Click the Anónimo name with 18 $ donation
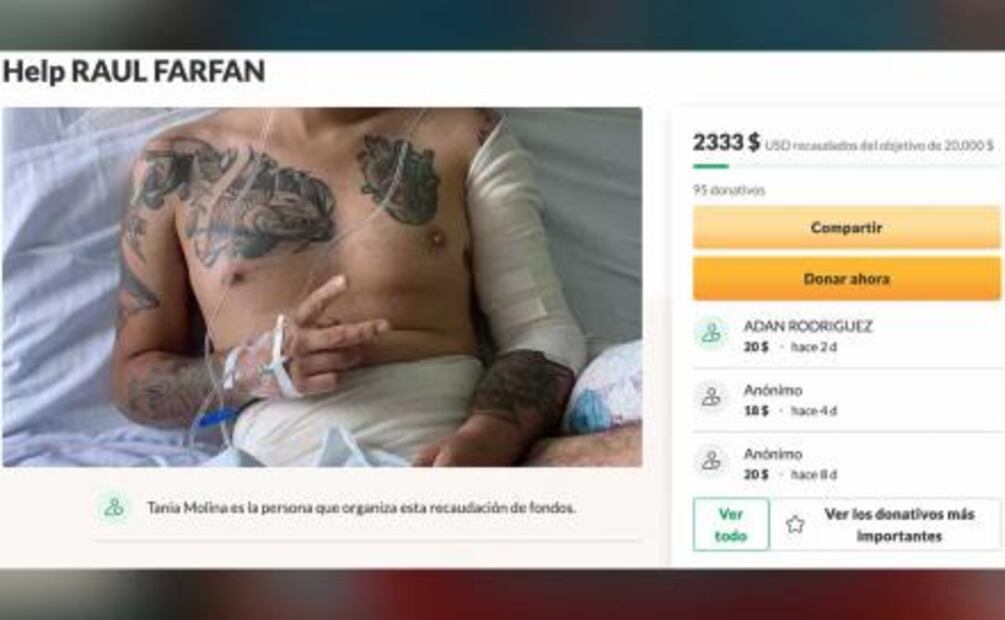This screenshot has width=1005, height=620. [x=773, y=390]
